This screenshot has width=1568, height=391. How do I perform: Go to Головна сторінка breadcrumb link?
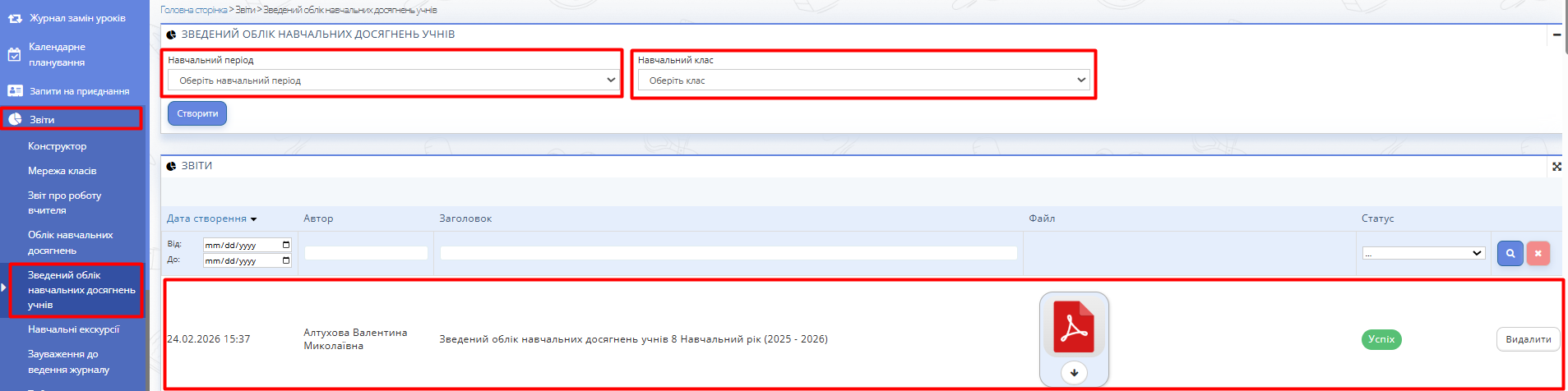[x=193, y=10]
